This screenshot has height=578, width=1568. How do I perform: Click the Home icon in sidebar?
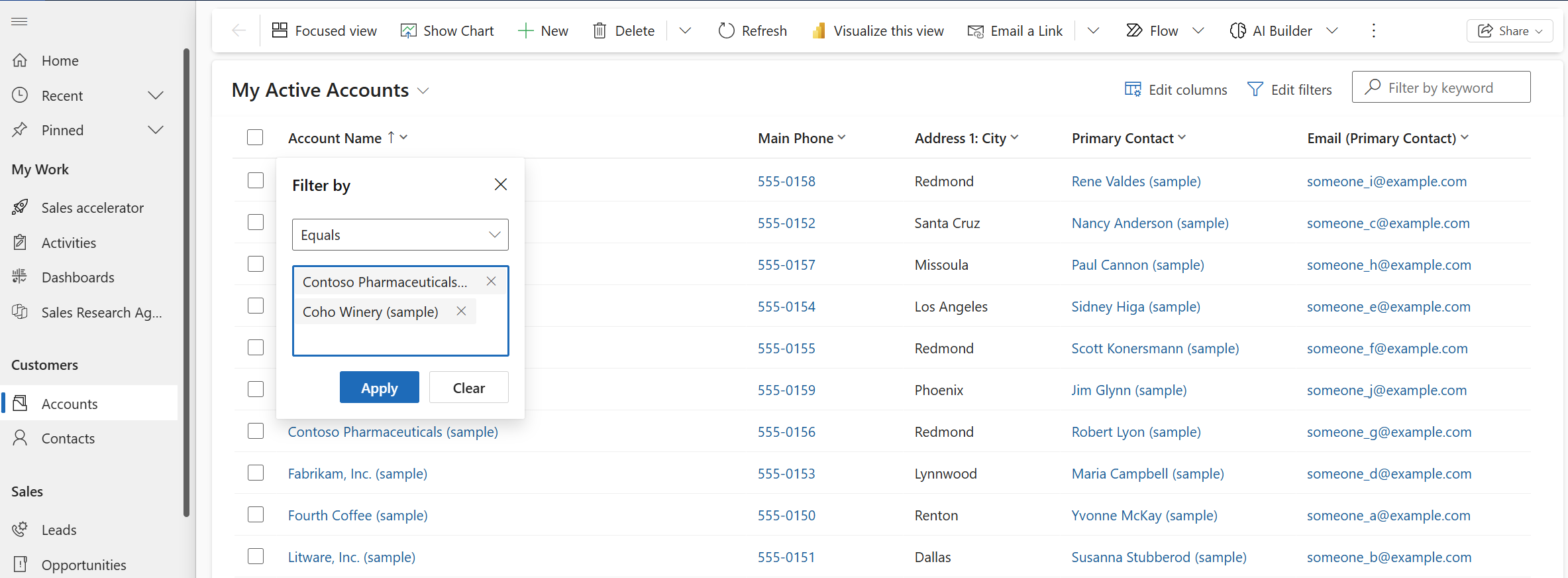pos(20,60)
